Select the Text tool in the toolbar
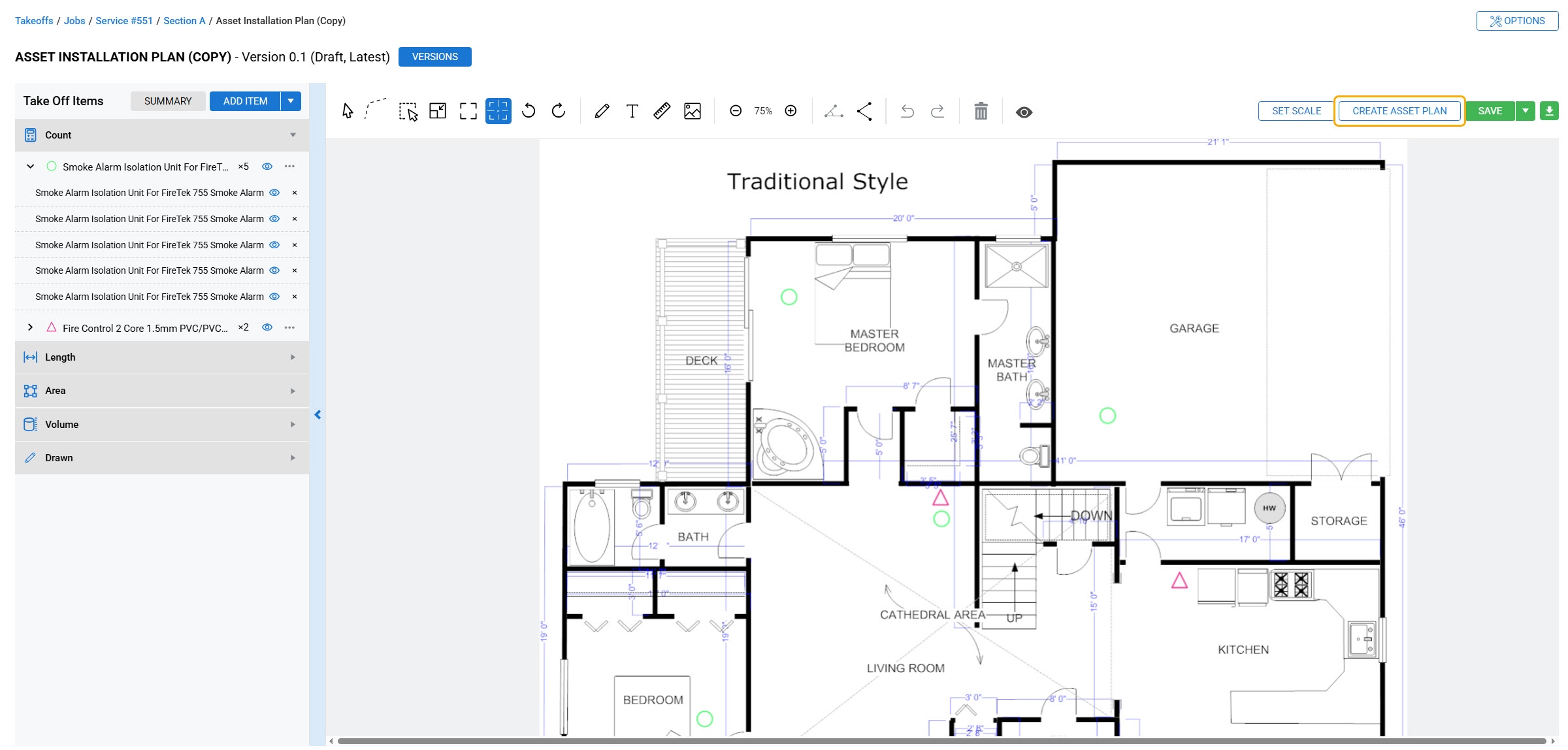 point(632,111)
